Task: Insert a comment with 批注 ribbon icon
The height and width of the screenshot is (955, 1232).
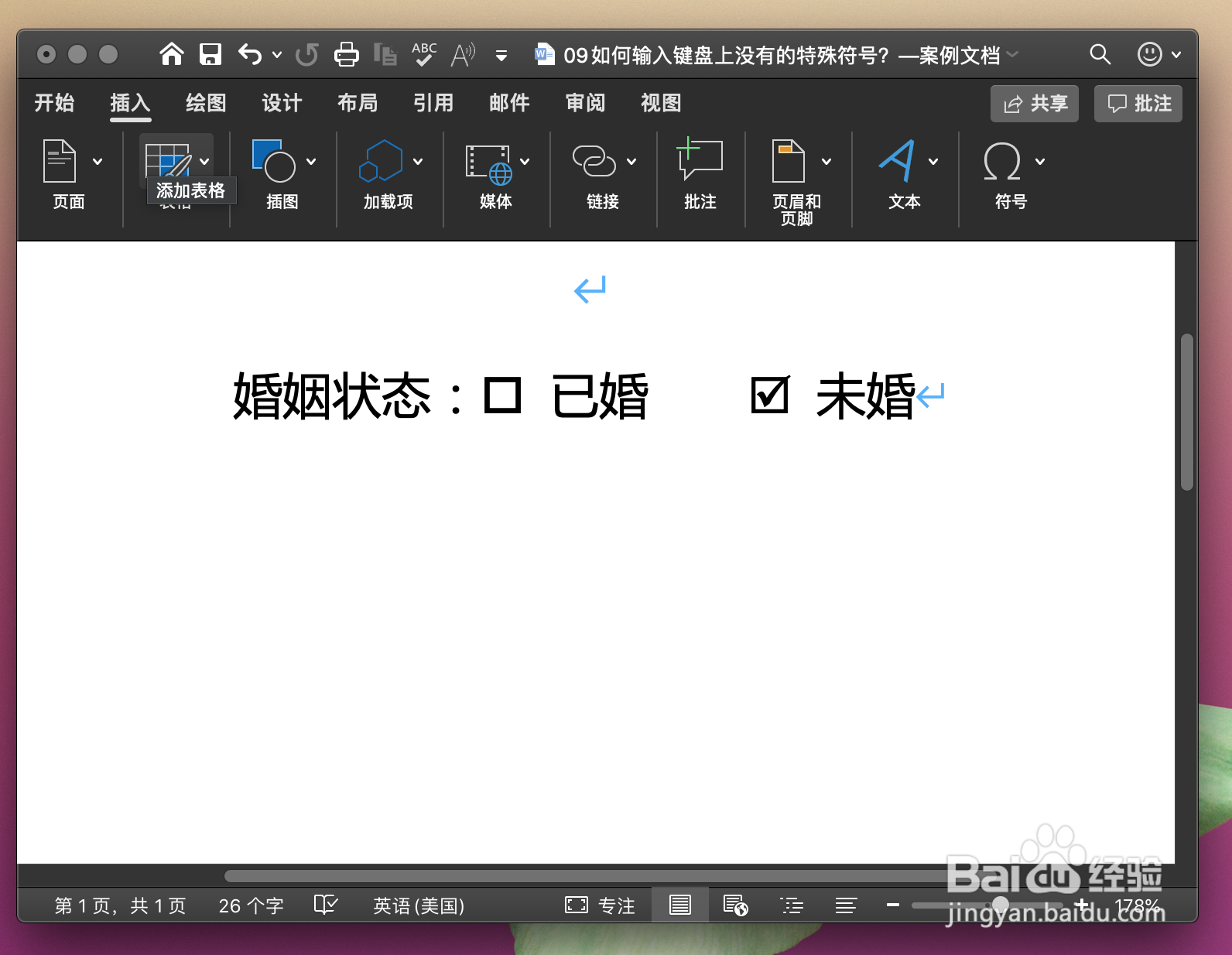Action: point(700,159)
